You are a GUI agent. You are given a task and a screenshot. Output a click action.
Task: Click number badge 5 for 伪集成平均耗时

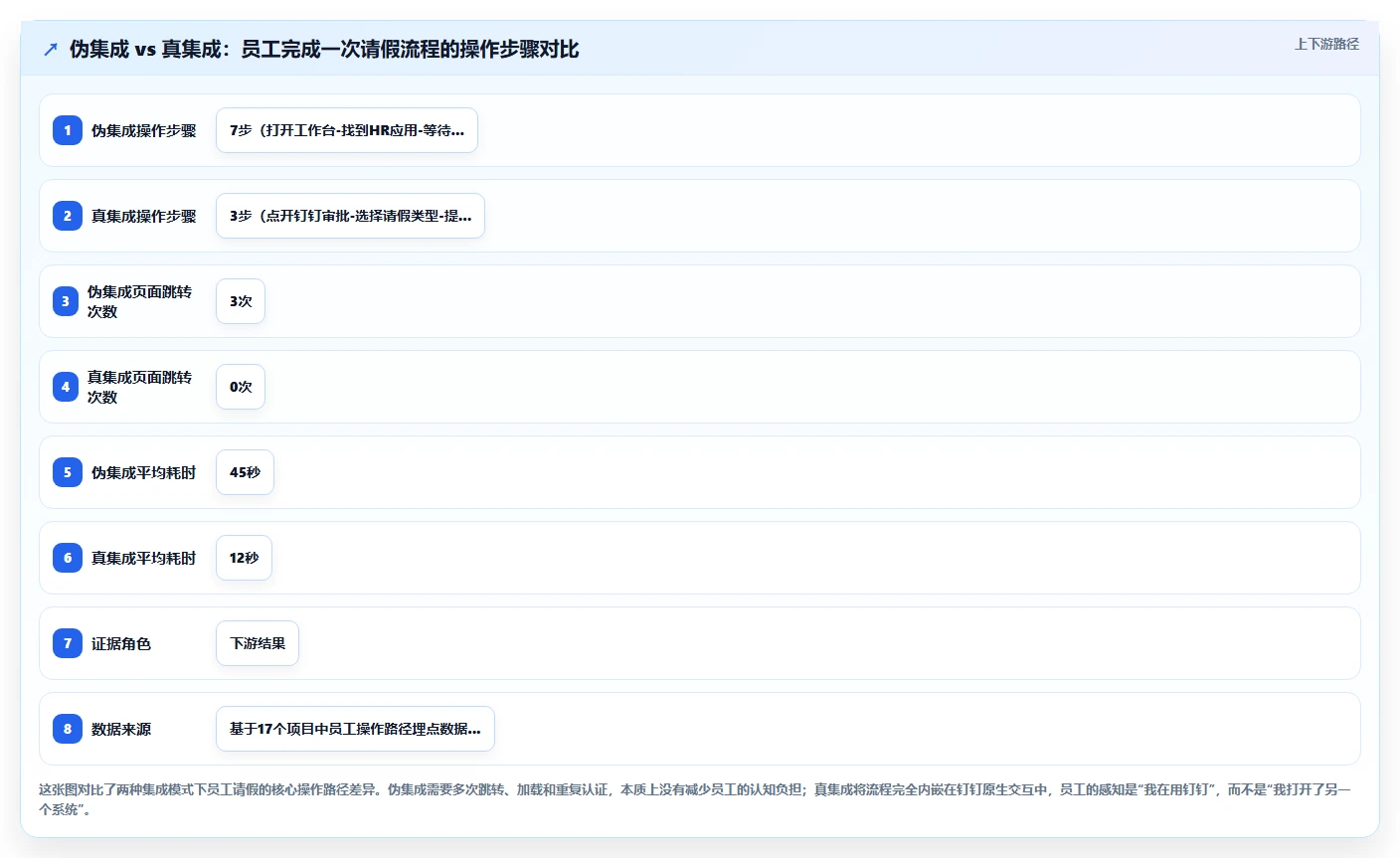point(68,472)
